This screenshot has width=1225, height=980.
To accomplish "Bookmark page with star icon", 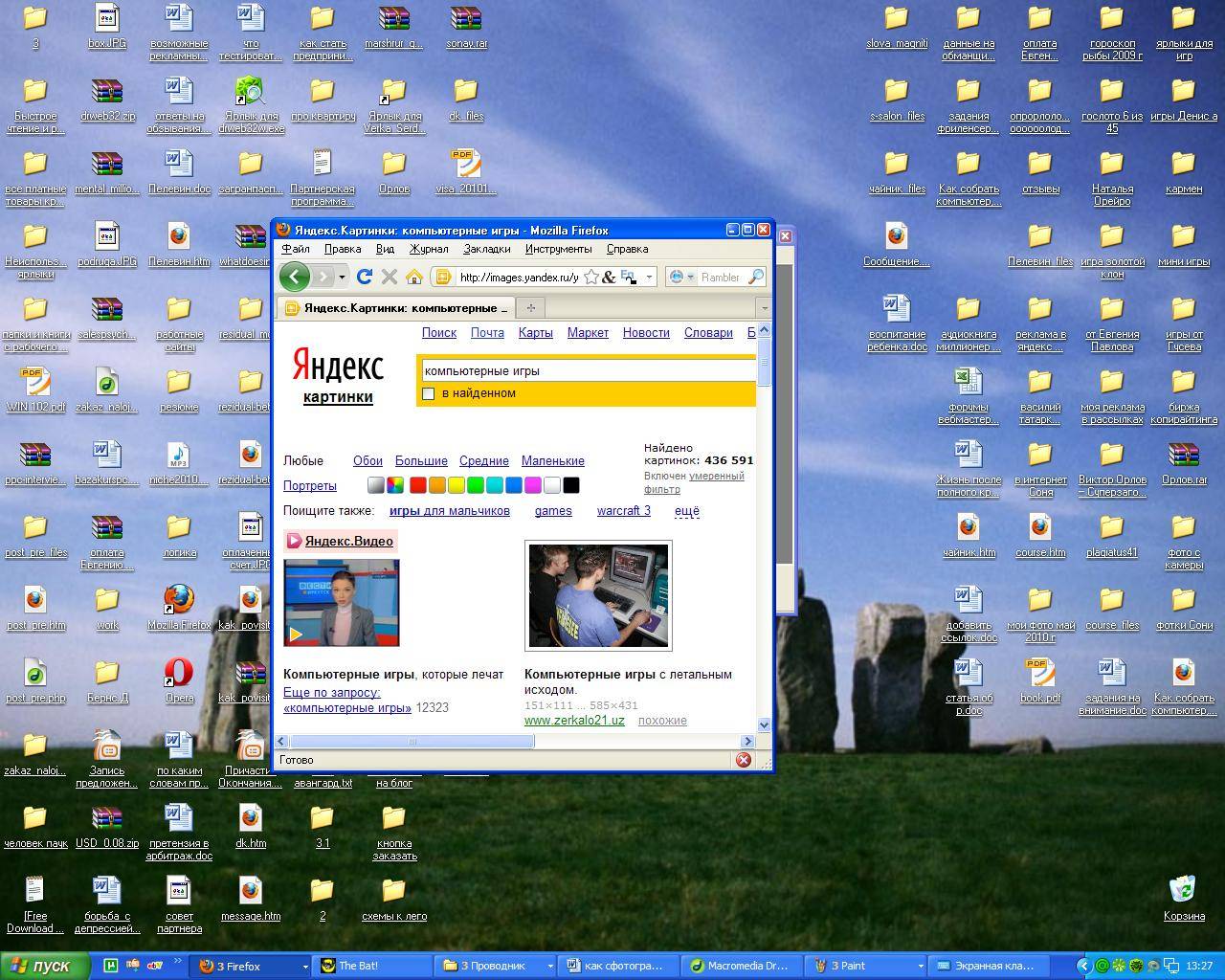I will pos(591,277).
